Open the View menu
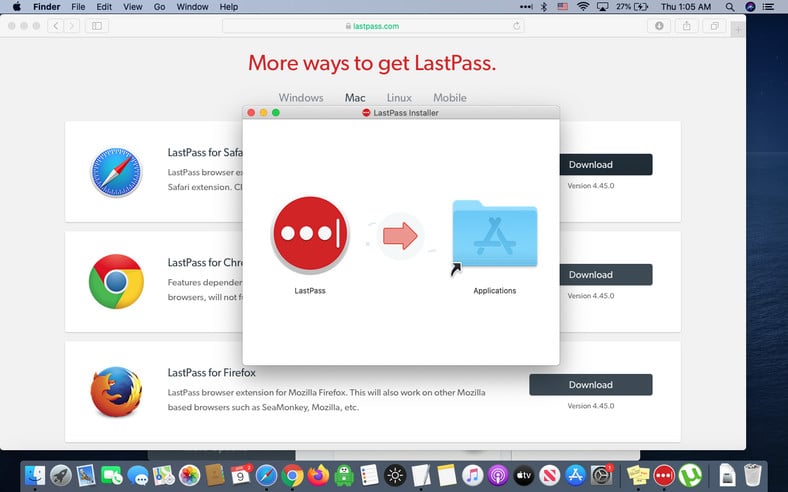This screenshot has height=492, width=788. coord(133,7)
